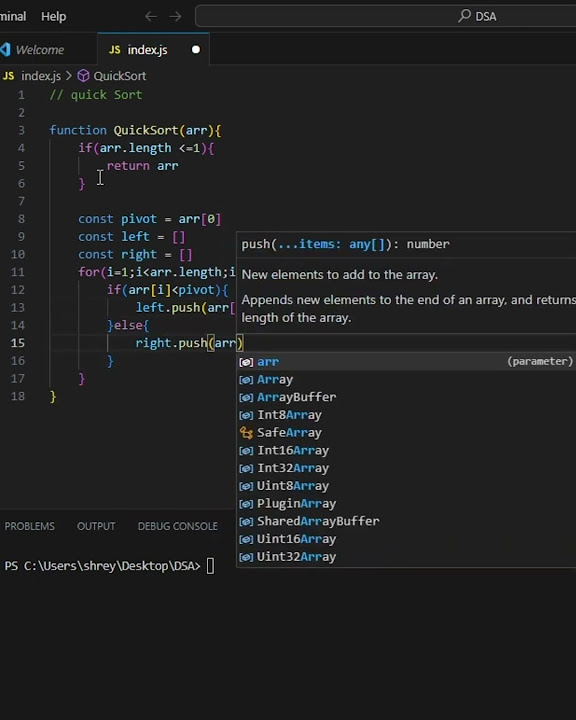
Task: Click the variable icon next to Uint8Array
Action: click(x=246, y=486)
